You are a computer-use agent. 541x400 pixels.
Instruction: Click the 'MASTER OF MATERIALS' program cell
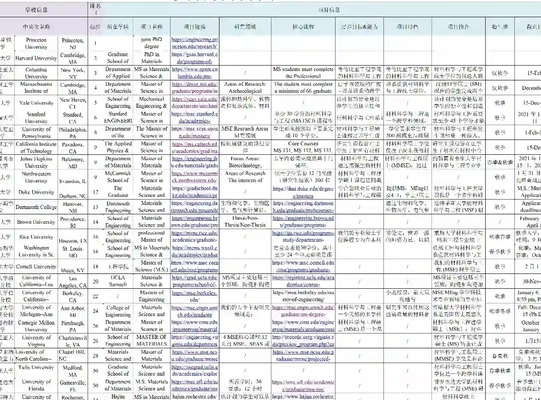(151, 341)
